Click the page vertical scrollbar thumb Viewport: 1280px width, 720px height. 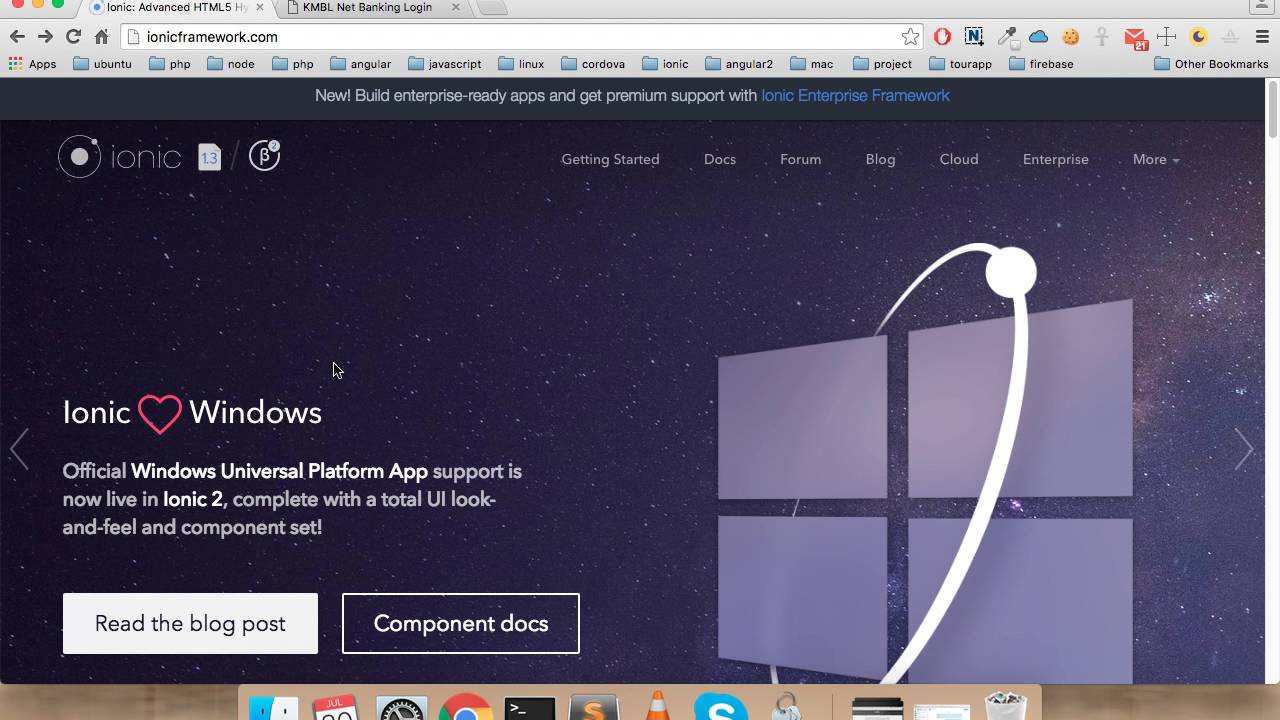[1273, 110]
